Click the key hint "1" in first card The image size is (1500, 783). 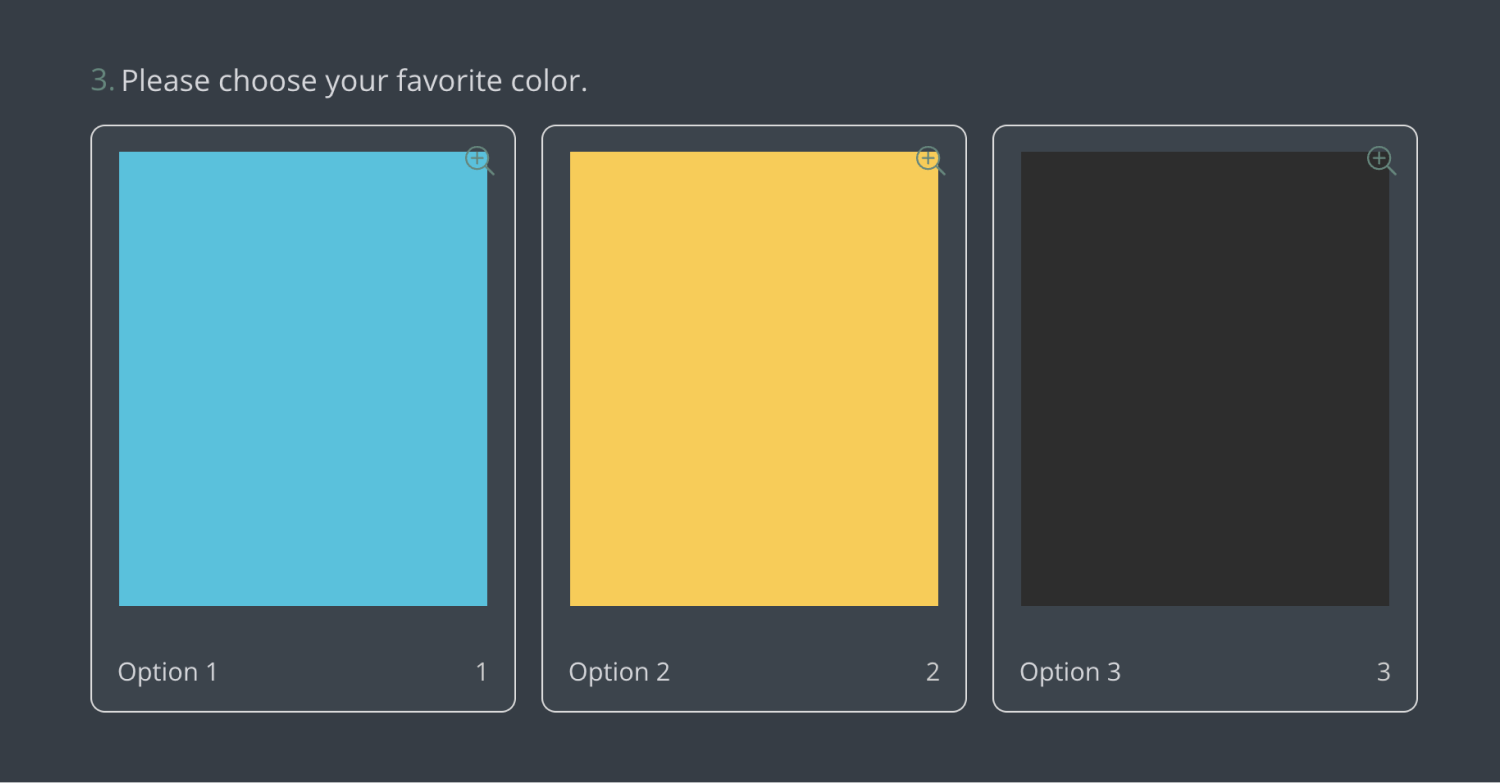(x=481, y=672)
